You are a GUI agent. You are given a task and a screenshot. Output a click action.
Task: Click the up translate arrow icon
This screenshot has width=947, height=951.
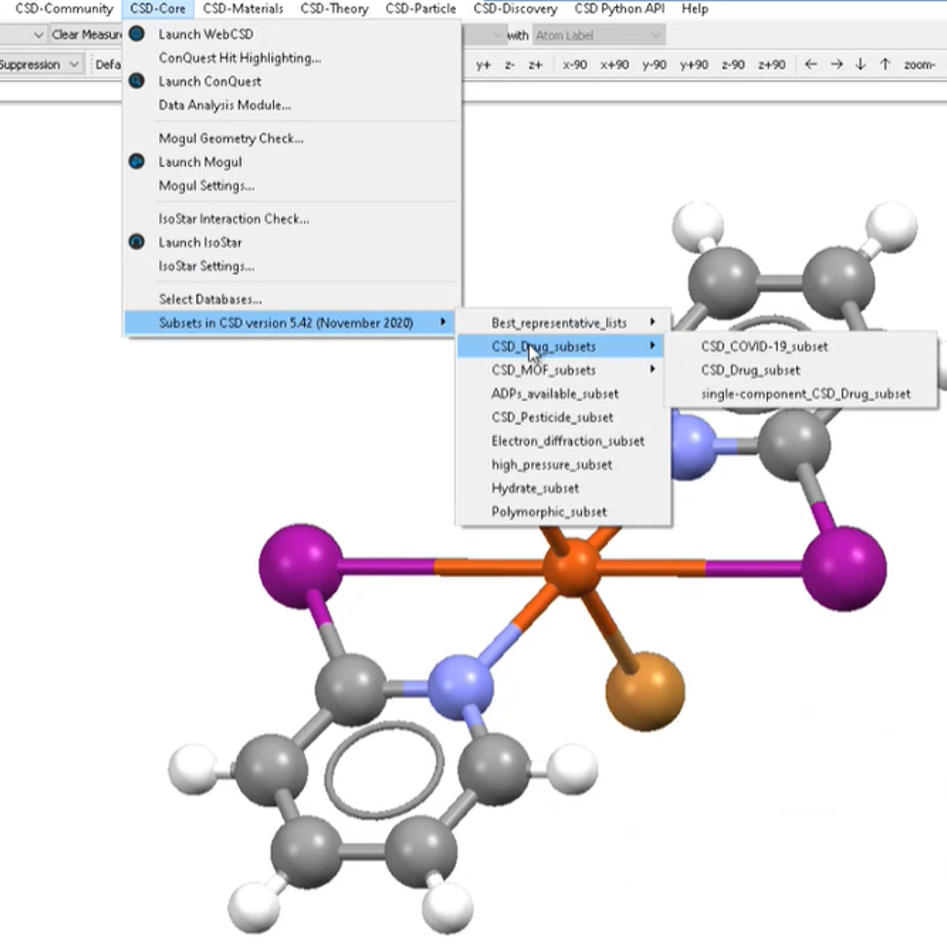(x=884, y=64)
